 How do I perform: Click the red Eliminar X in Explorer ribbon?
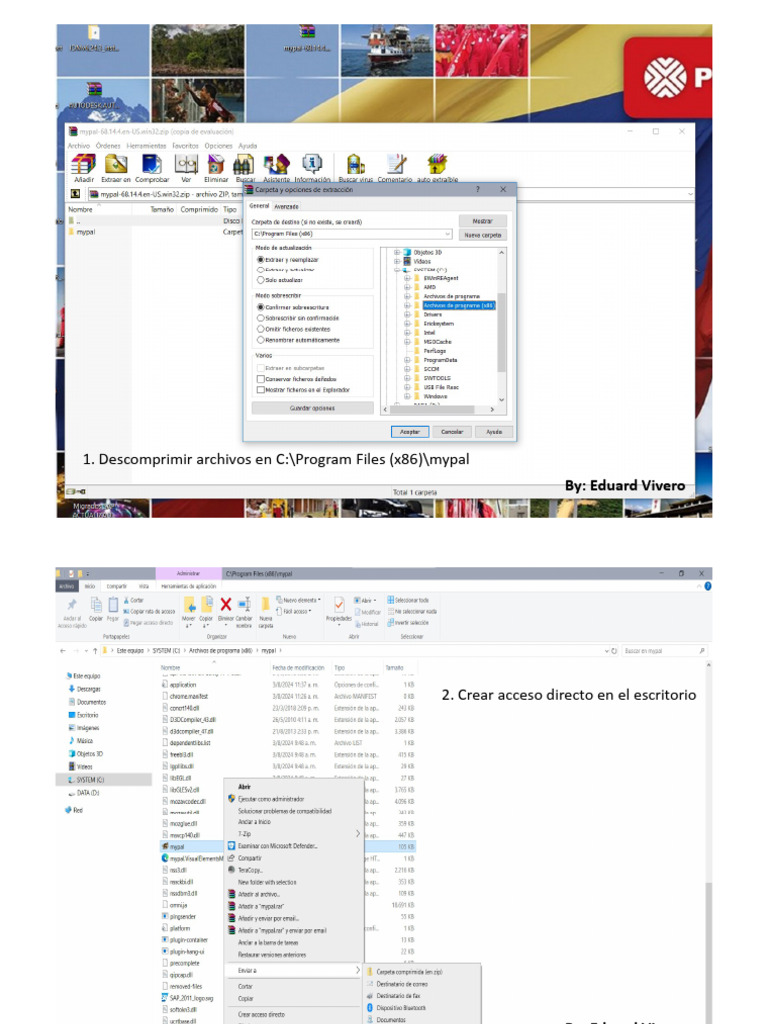pos(226,604)
